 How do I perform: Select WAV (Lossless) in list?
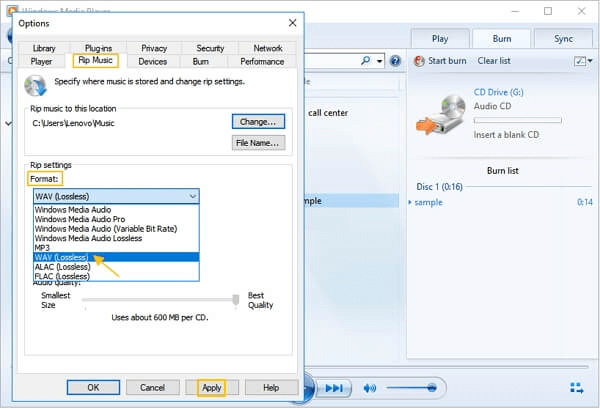116,257
